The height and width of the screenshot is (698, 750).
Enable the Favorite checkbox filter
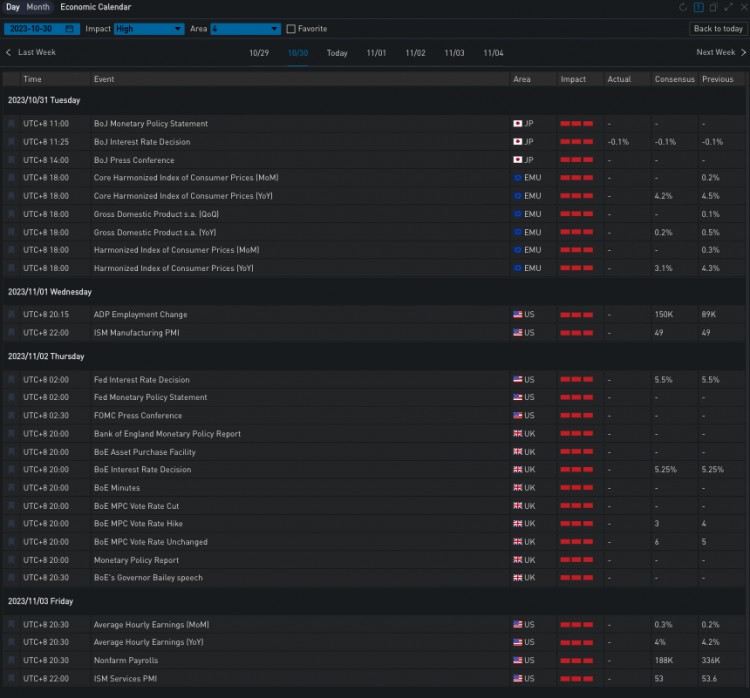pyautogui.click(x=291, y=29)
